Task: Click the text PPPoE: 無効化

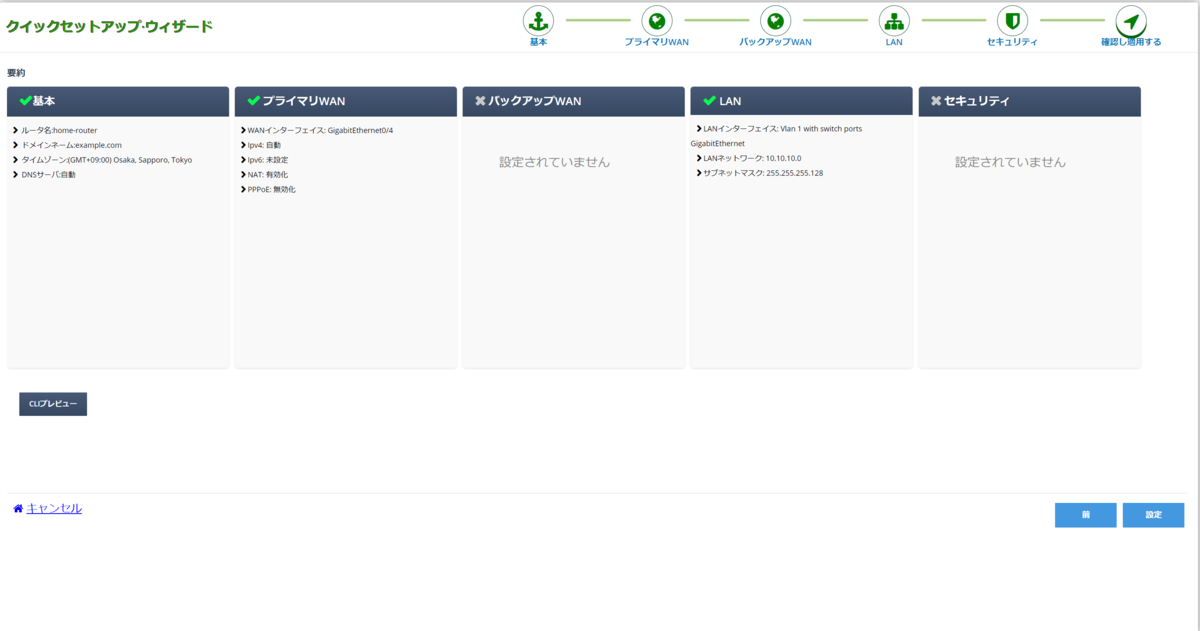Action: point(272,189)
